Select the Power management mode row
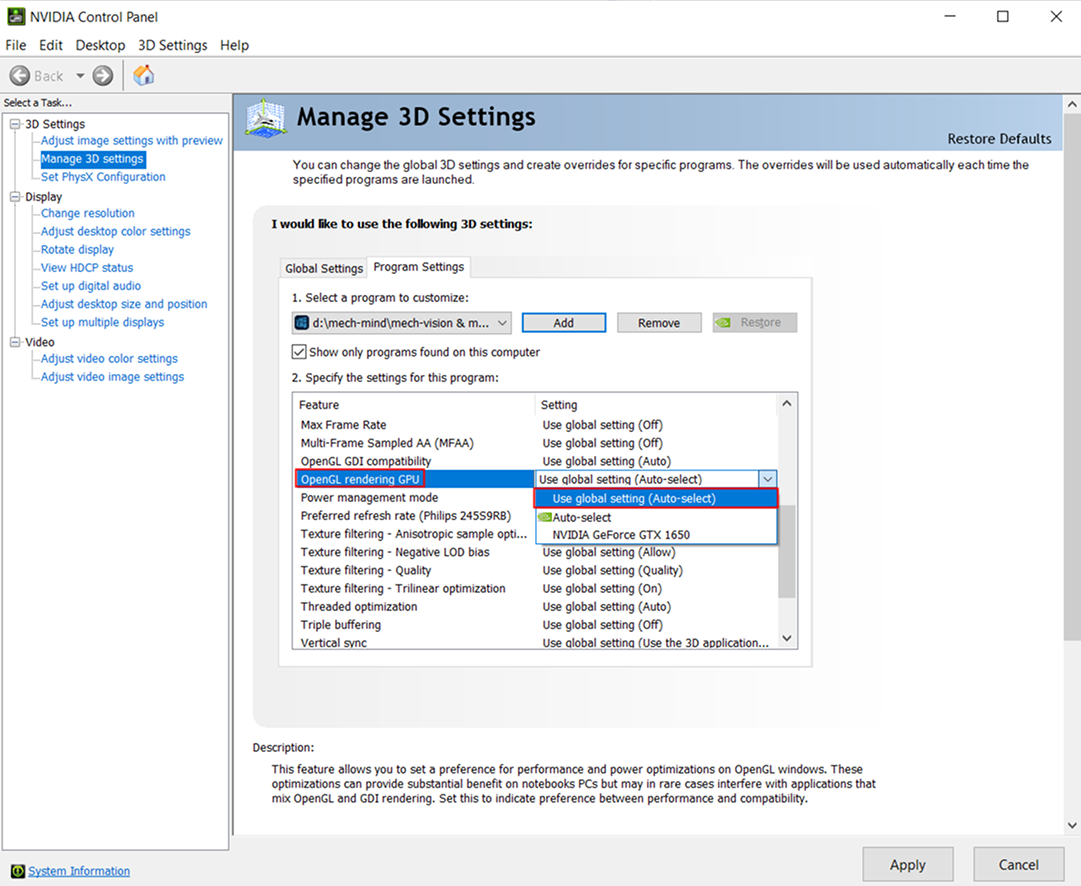Viewport: 1081px width, 886px height. tap(414, 498)
